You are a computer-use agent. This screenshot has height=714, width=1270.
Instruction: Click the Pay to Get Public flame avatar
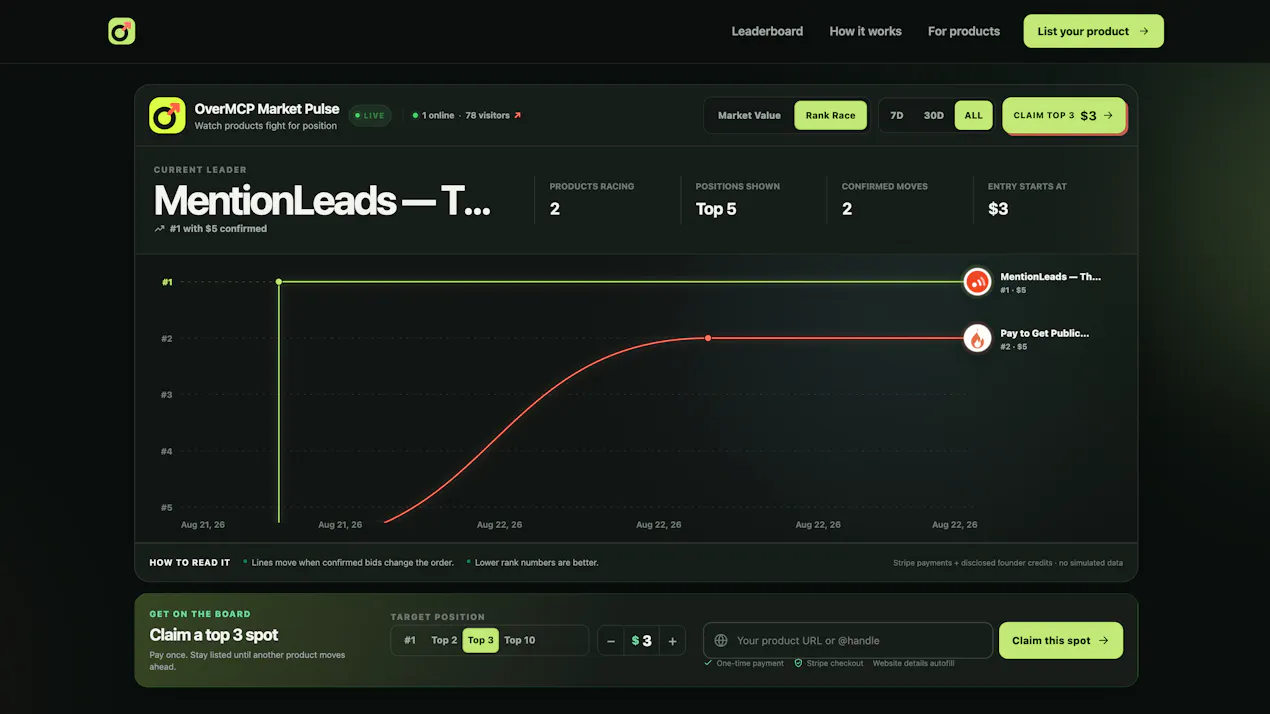tap(977, 338)
